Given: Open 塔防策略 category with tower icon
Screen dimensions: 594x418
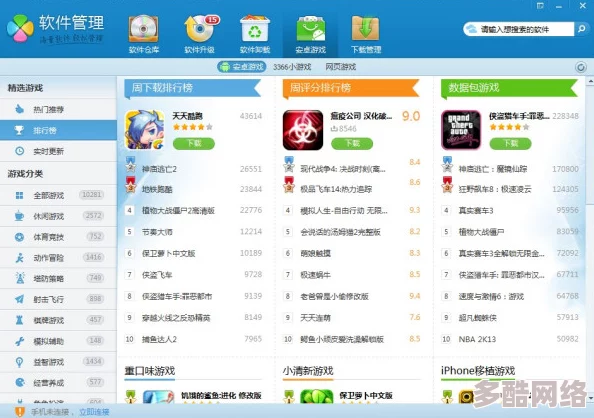Looking at the screenshot, I should (x=58, y=279).
